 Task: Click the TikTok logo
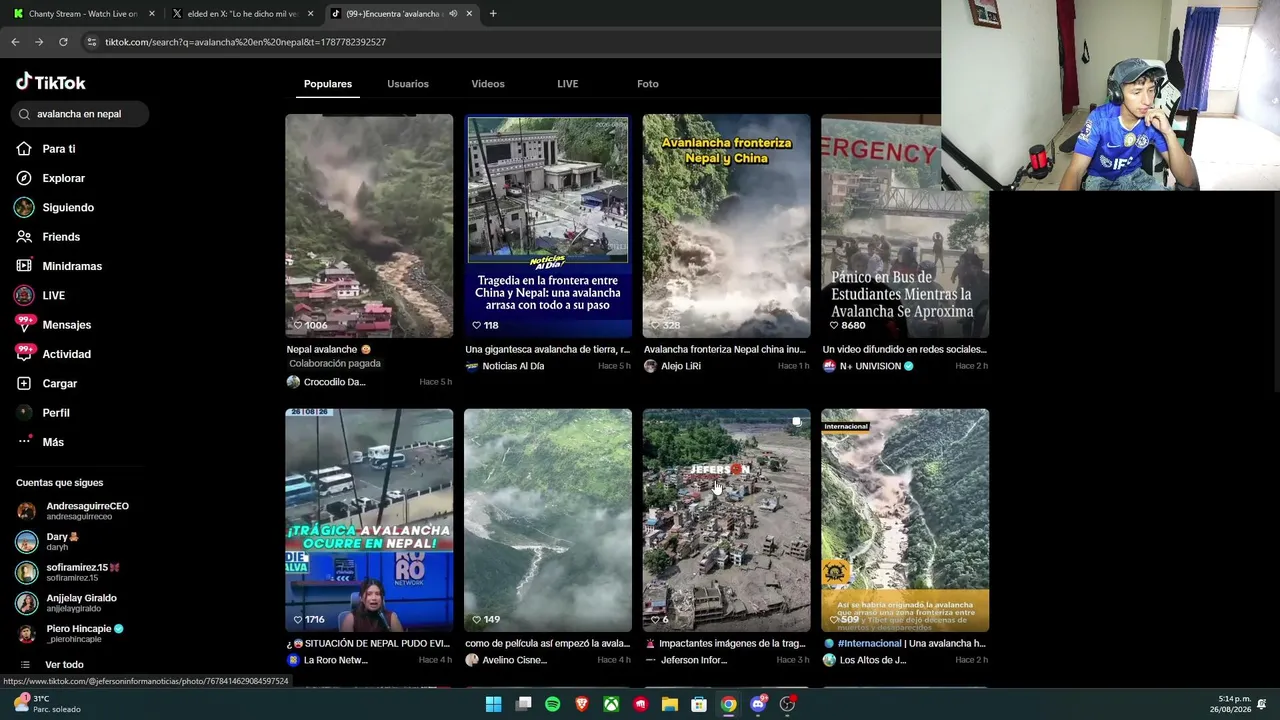51,82
